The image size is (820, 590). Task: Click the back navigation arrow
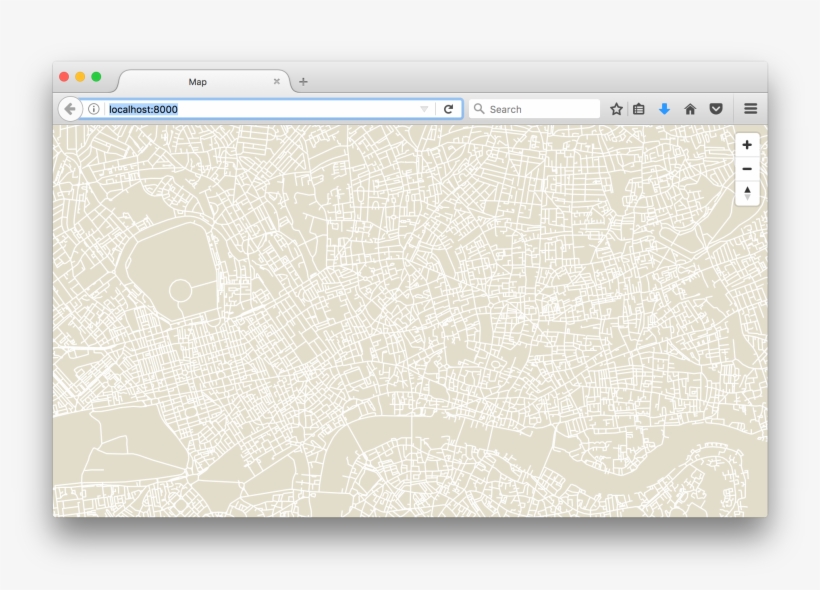[x=68, y=108]
